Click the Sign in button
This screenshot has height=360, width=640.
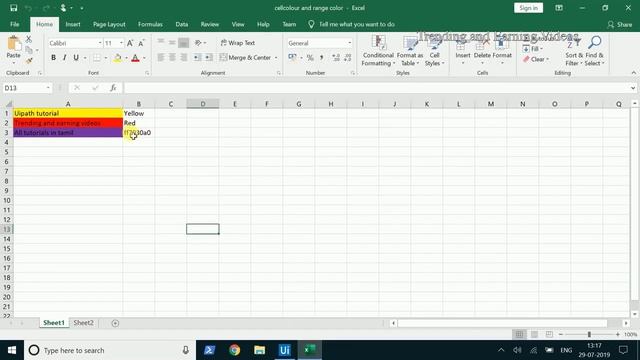point(528,8)
